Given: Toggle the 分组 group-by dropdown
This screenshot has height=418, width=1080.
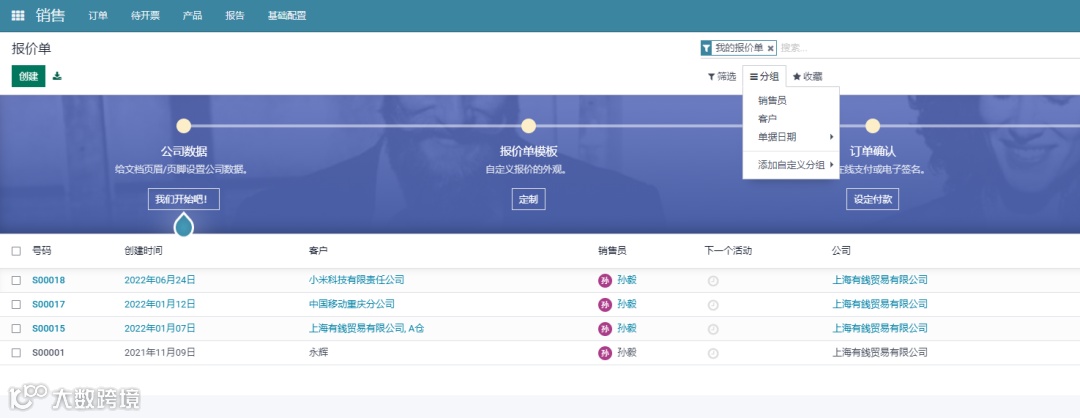Looking at the screenshot, I should (x=764, y=76).
